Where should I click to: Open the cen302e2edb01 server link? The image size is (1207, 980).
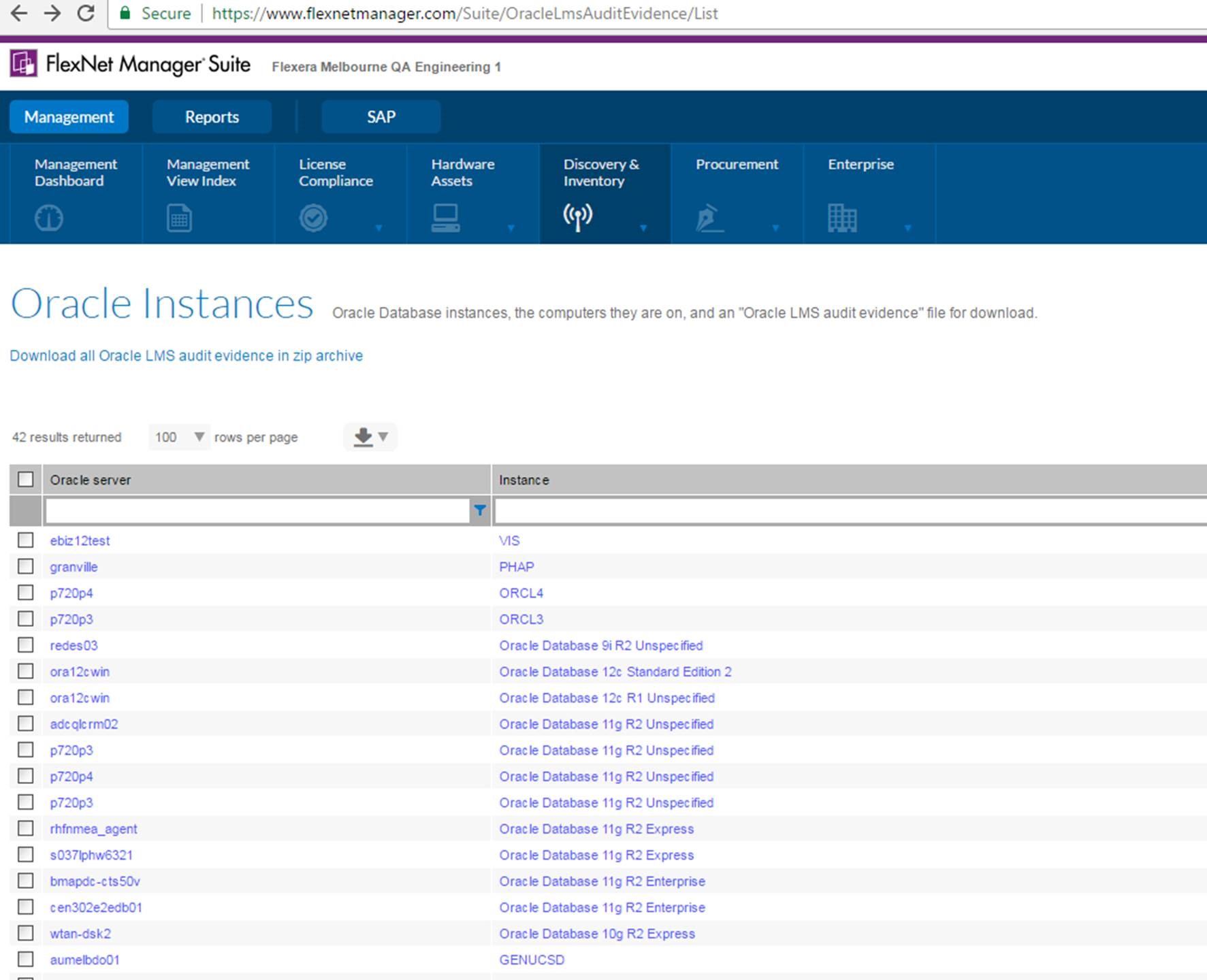click(96, 907)
